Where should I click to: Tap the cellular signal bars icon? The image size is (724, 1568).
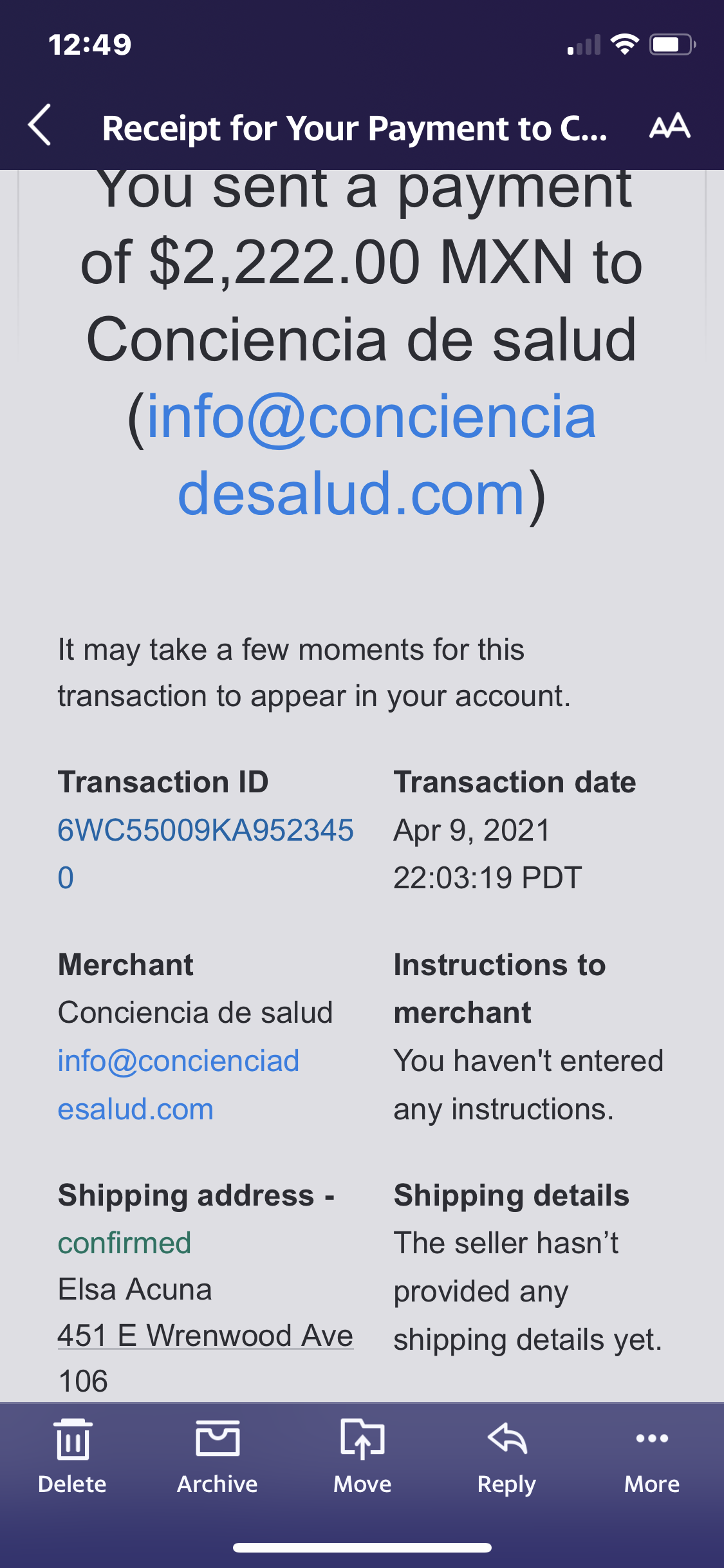(x=583, y=45)
